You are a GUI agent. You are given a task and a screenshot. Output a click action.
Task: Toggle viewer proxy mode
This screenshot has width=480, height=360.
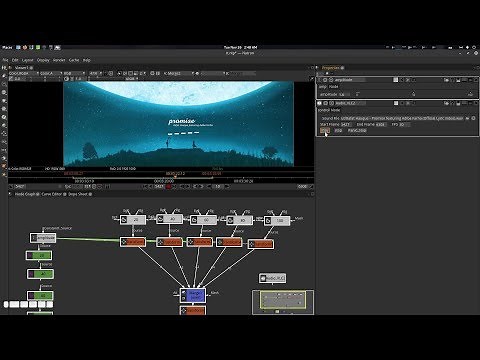136,73
